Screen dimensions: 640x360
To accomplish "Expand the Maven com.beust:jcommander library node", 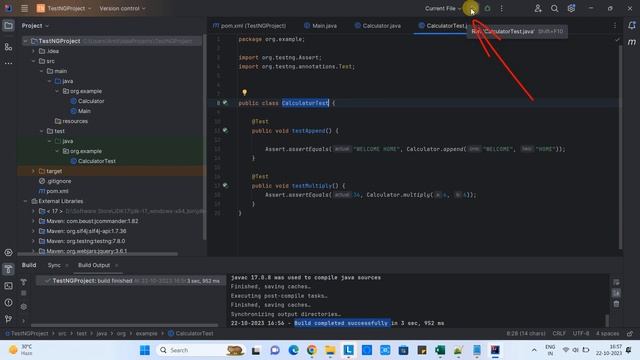I will tap(33, 221).
